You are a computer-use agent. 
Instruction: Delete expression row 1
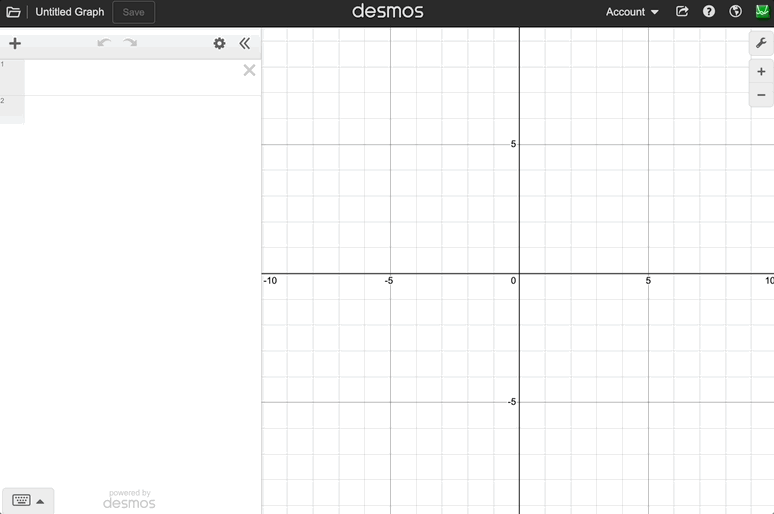(249, 70)
